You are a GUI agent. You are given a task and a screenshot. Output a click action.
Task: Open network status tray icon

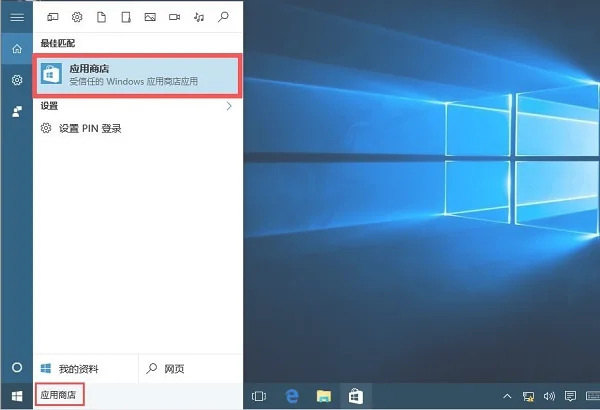tap(528, 396)
